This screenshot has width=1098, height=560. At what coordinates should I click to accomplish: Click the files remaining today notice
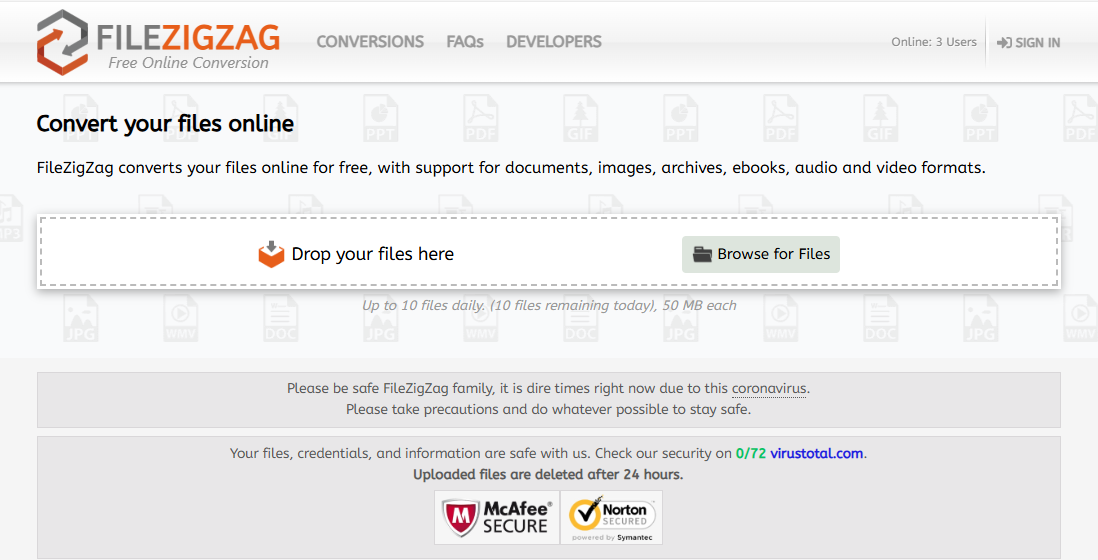(x=549, y=305)
